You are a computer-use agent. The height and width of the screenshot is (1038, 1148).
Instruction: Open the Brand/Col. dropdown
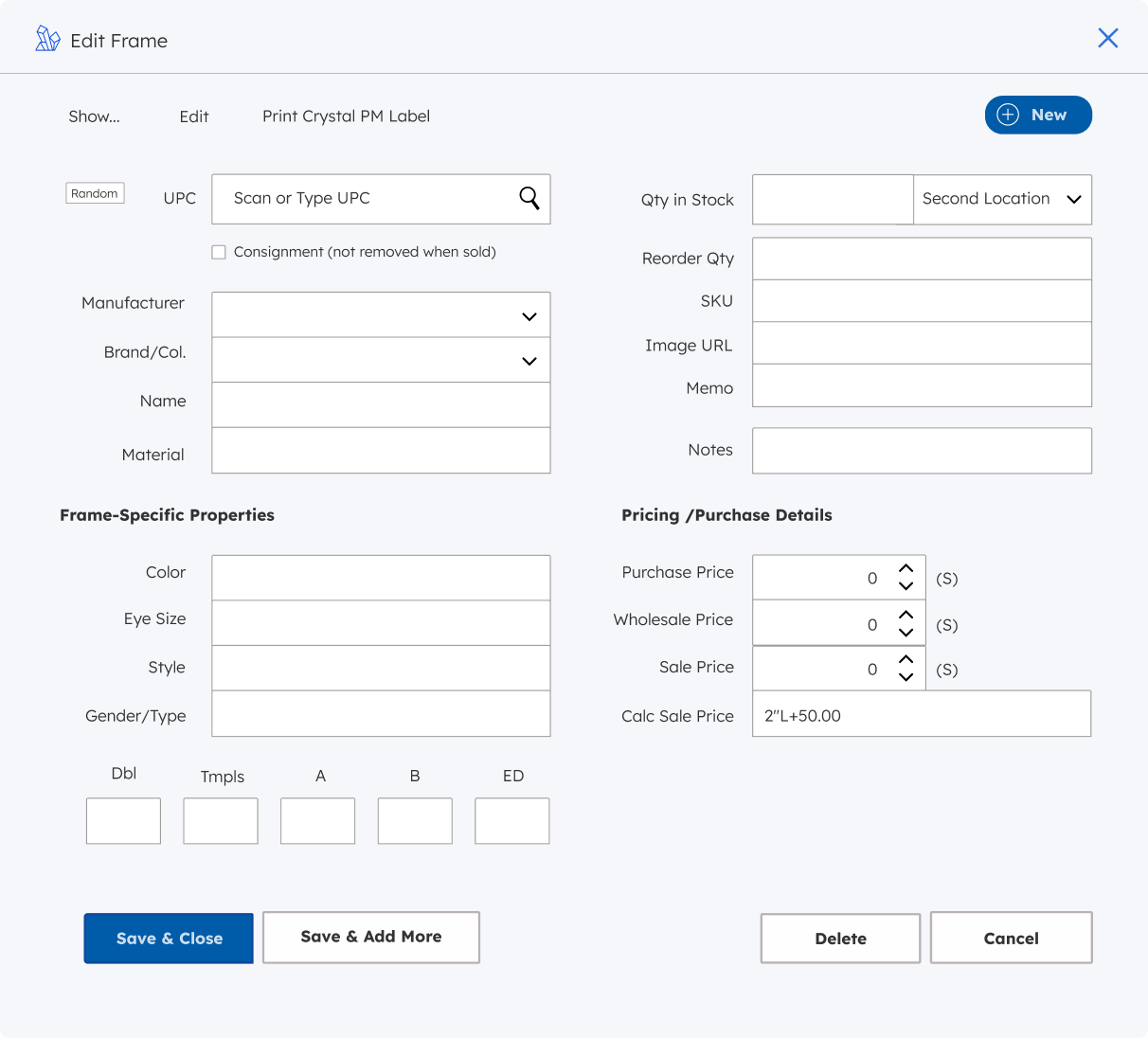pyautogui.click(x=529, y=361)
